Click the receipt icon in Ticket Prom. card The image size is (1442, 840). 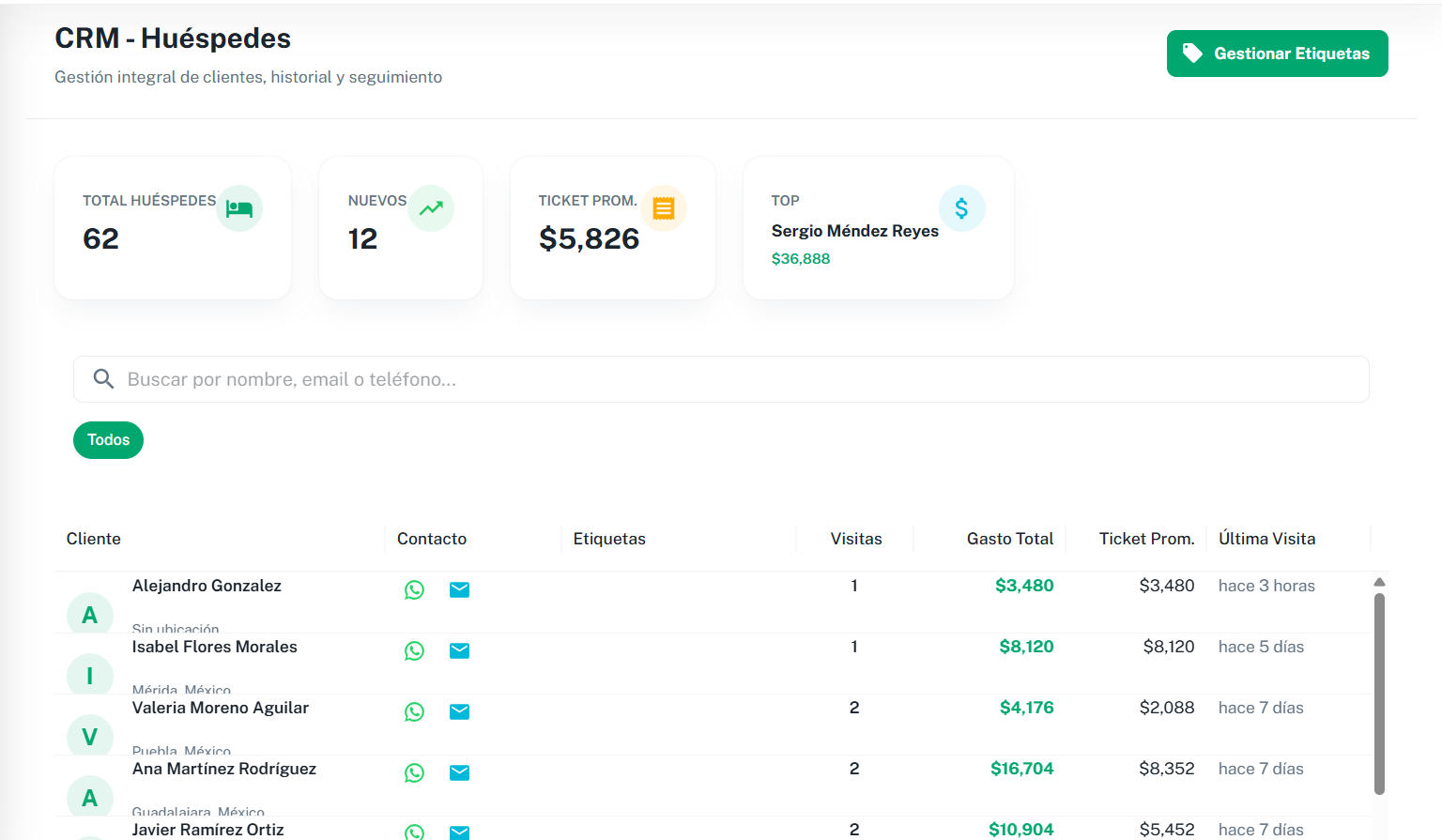[x=664, y=208]
